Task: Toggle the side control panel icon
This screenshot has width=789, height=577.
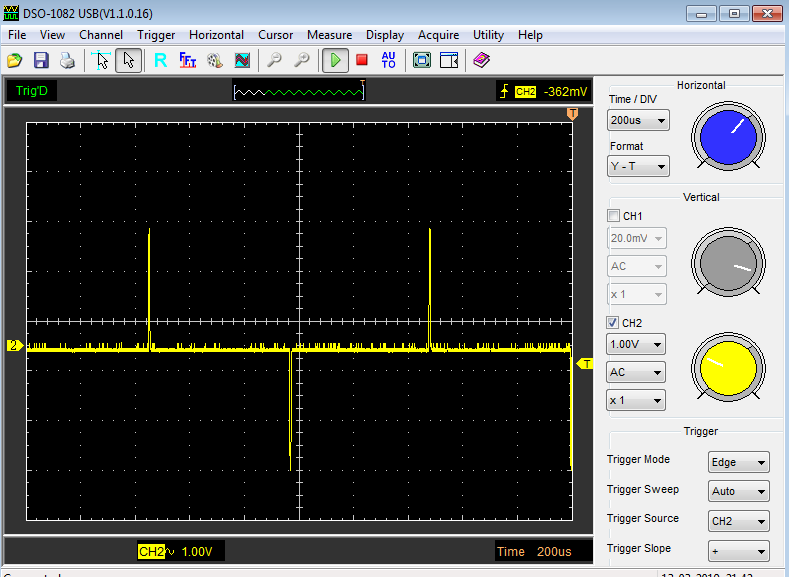Action: pyautogui.click(x=449, y=60)
